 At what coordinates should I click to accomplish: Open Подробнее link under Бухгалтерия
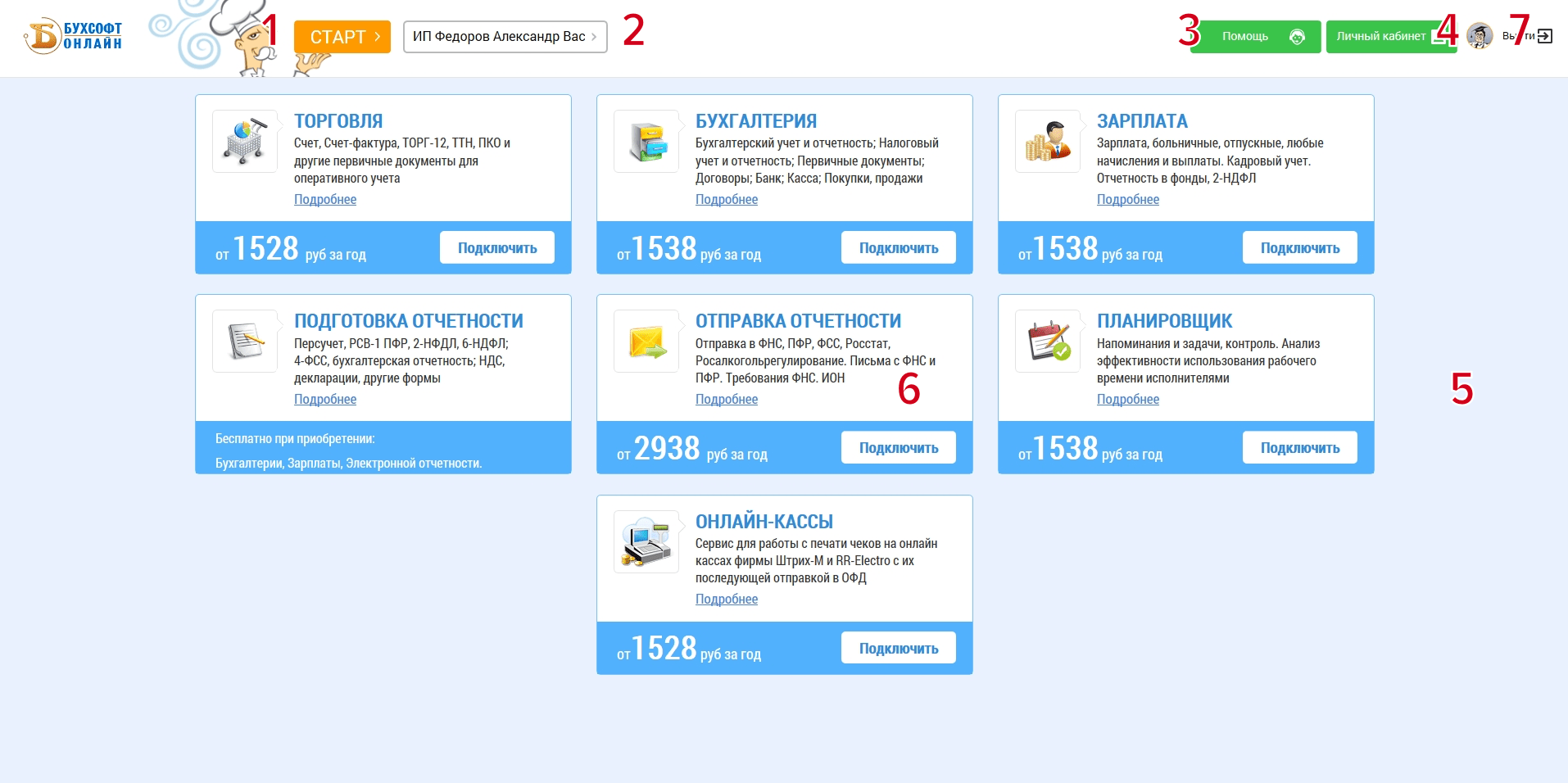(x=727, y=199)
